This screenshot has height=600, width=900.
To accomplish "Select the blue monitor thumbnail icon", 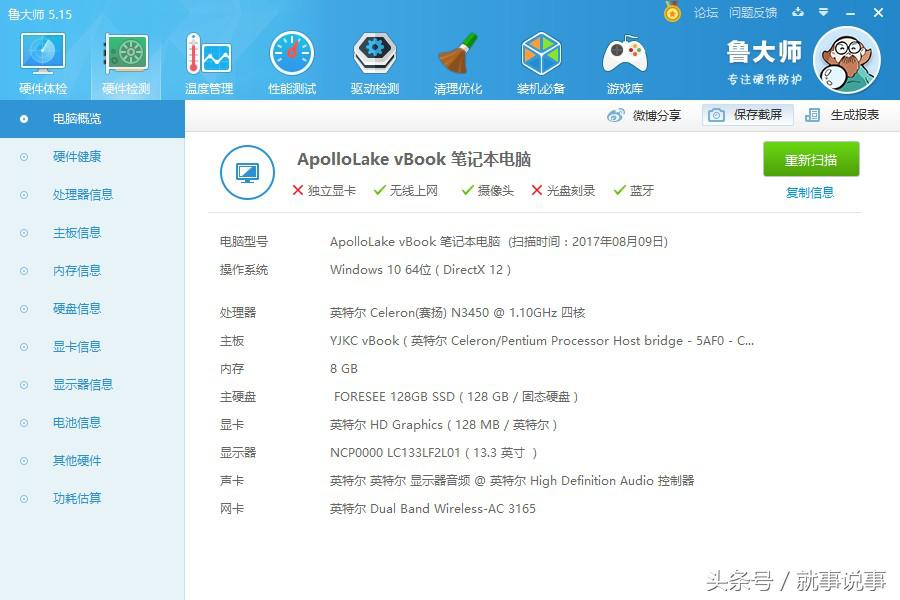I will [247, 172].
